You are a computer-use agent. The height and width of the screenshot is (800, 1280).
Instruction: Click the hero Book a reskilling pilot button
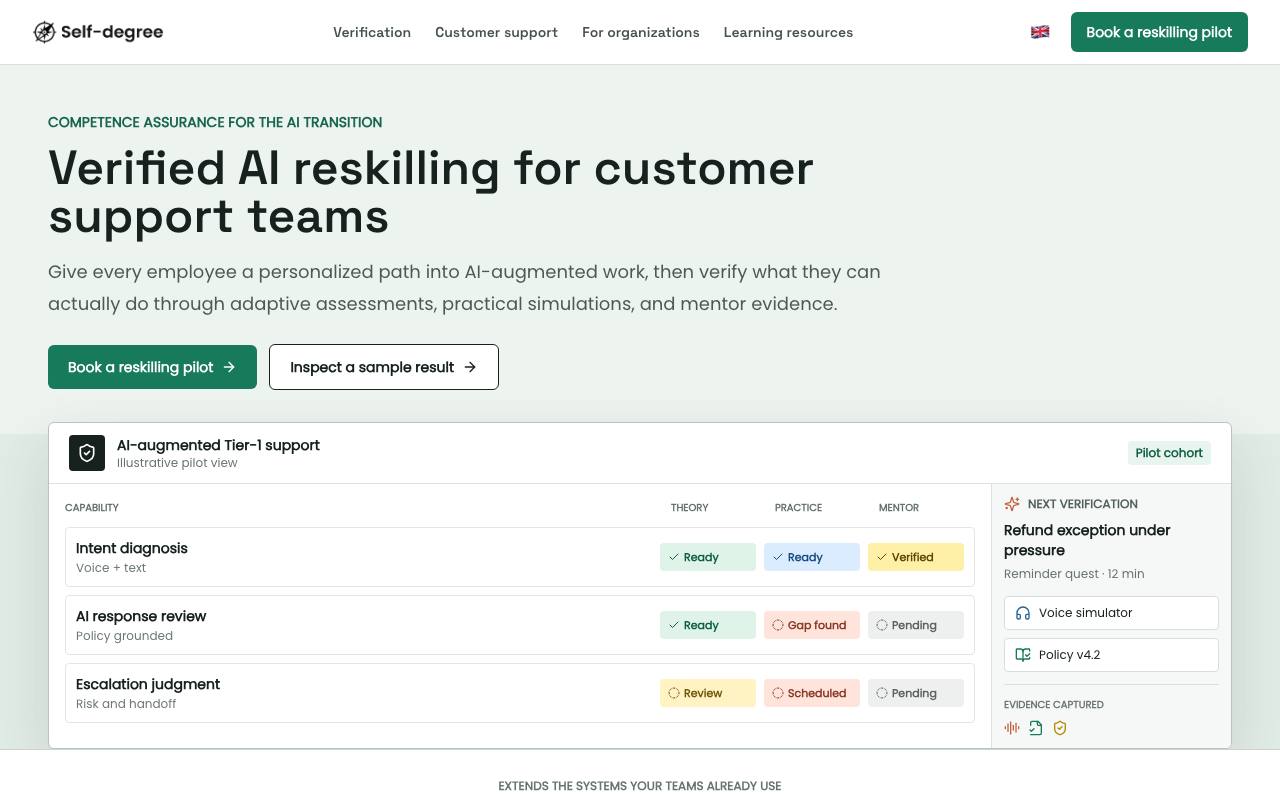pyautogui.click(x=152, y=367)
